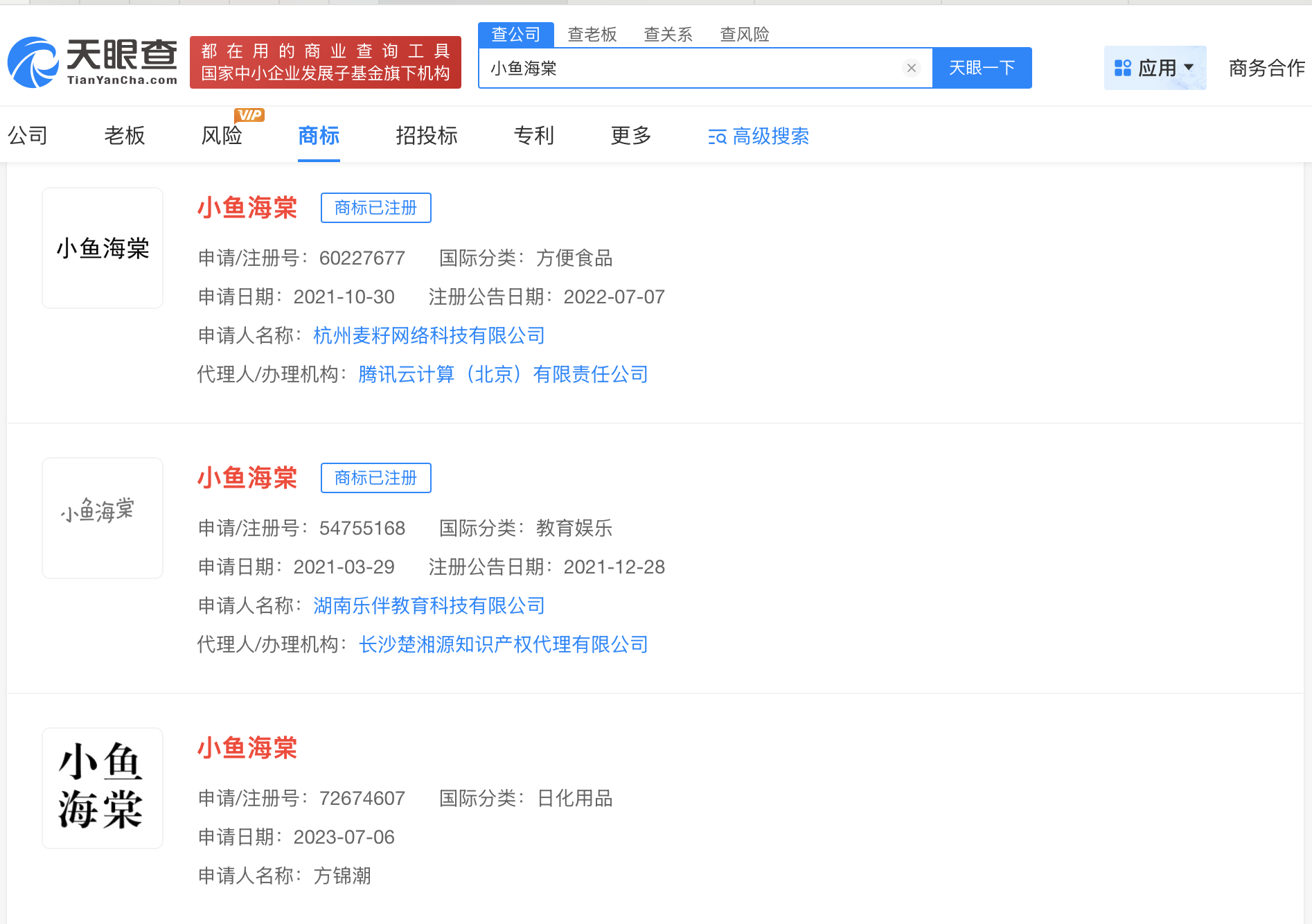
Task: Open trademark title for registration 60227677
Action: click(247, 208)
